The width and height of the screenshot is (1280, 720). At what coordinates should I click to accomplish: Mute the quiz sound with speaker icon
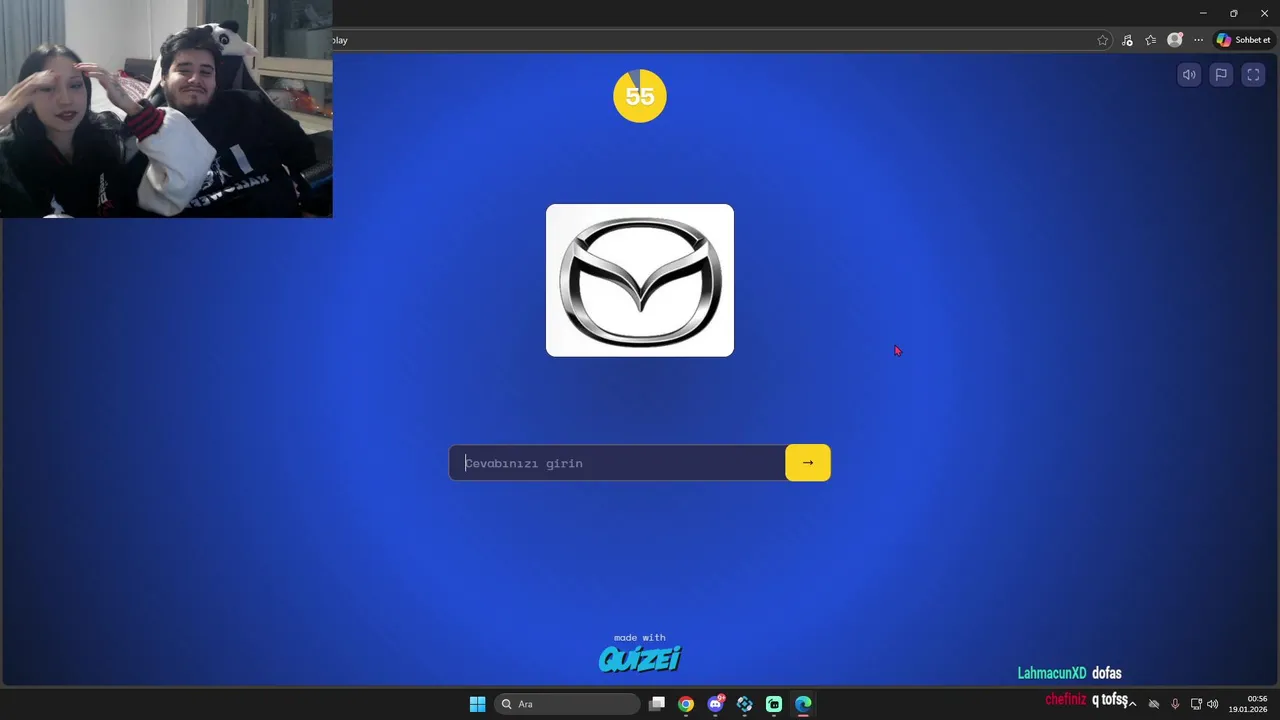click(1189, 75)
